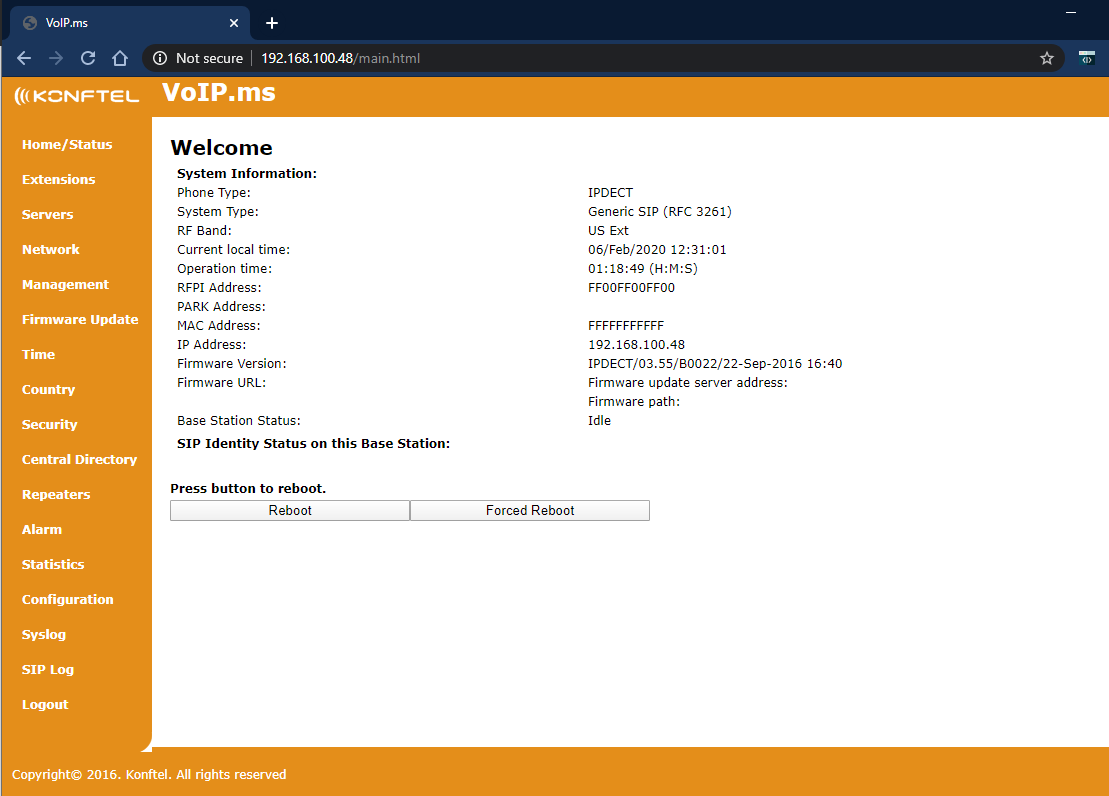The width and height of the screenshot is (1109, 796).
Task: Click the Konftel copyright footer text
Action: pos(149,775)
